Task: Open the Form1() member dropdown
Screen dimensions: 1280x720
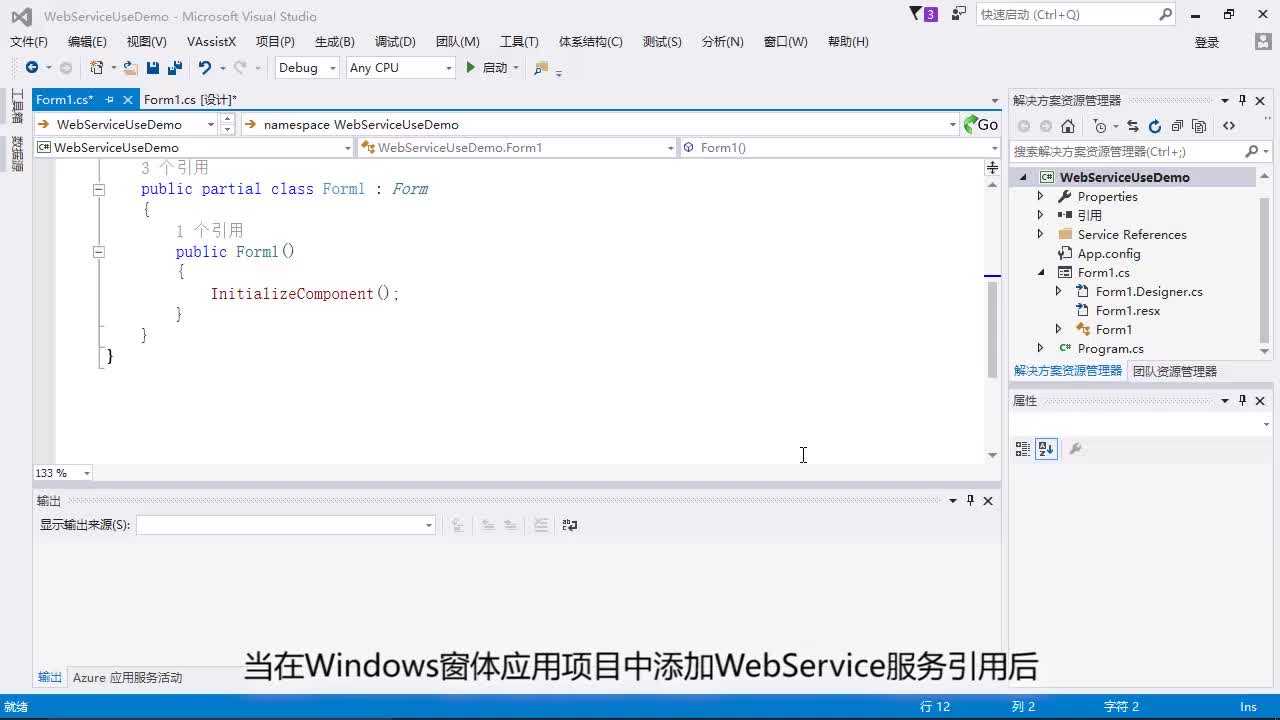Action: click(840, 147)
